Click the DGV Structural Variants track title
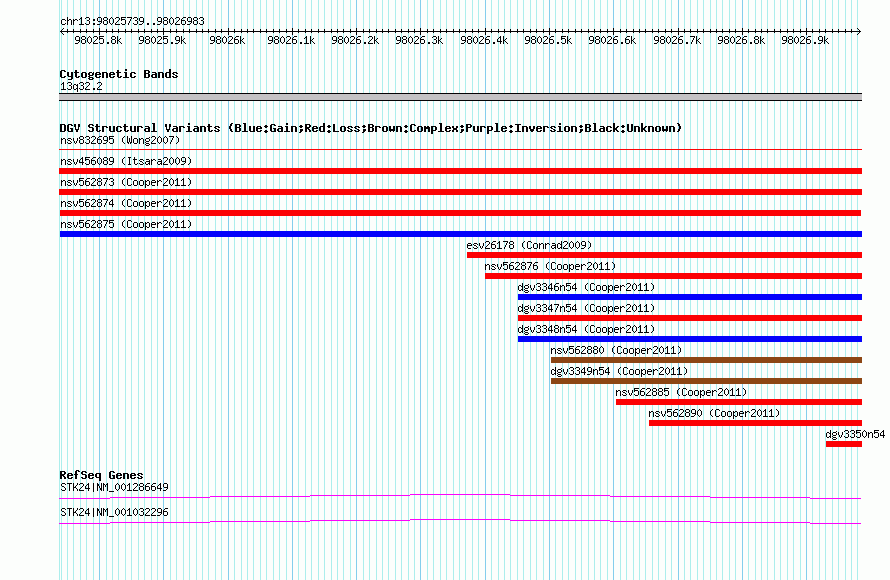The width and height of the screenshot is (890, 580). pyautogui.click(x=370, y=128)
